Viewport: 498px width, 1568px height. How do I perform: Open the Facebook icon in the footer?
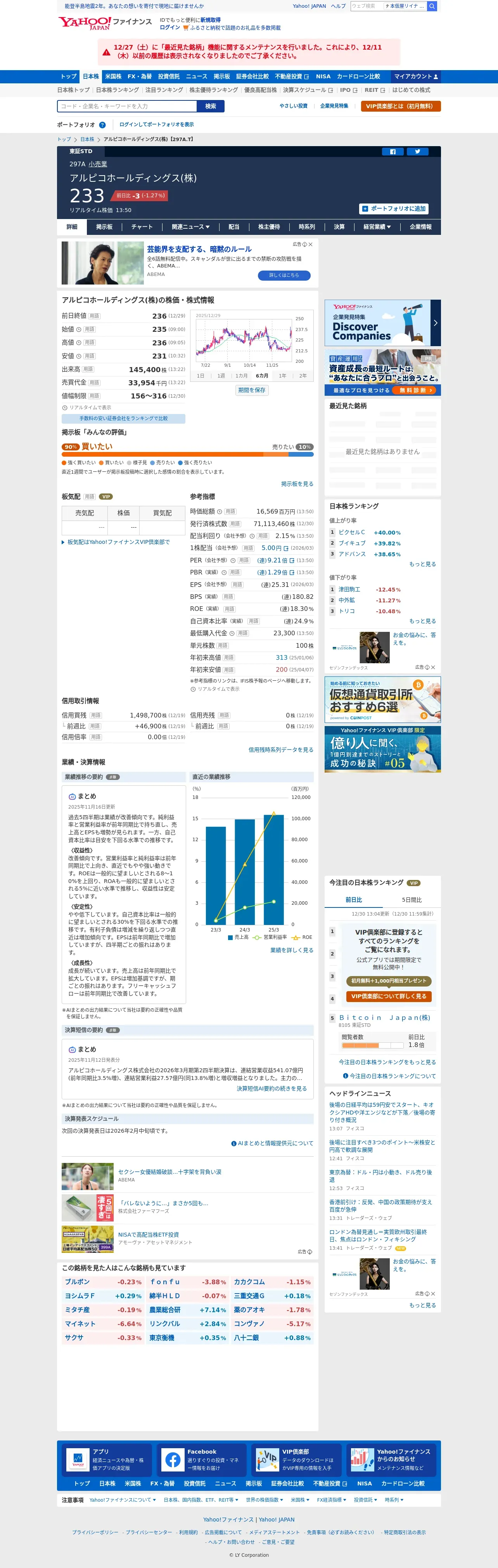click(173, 1459)
